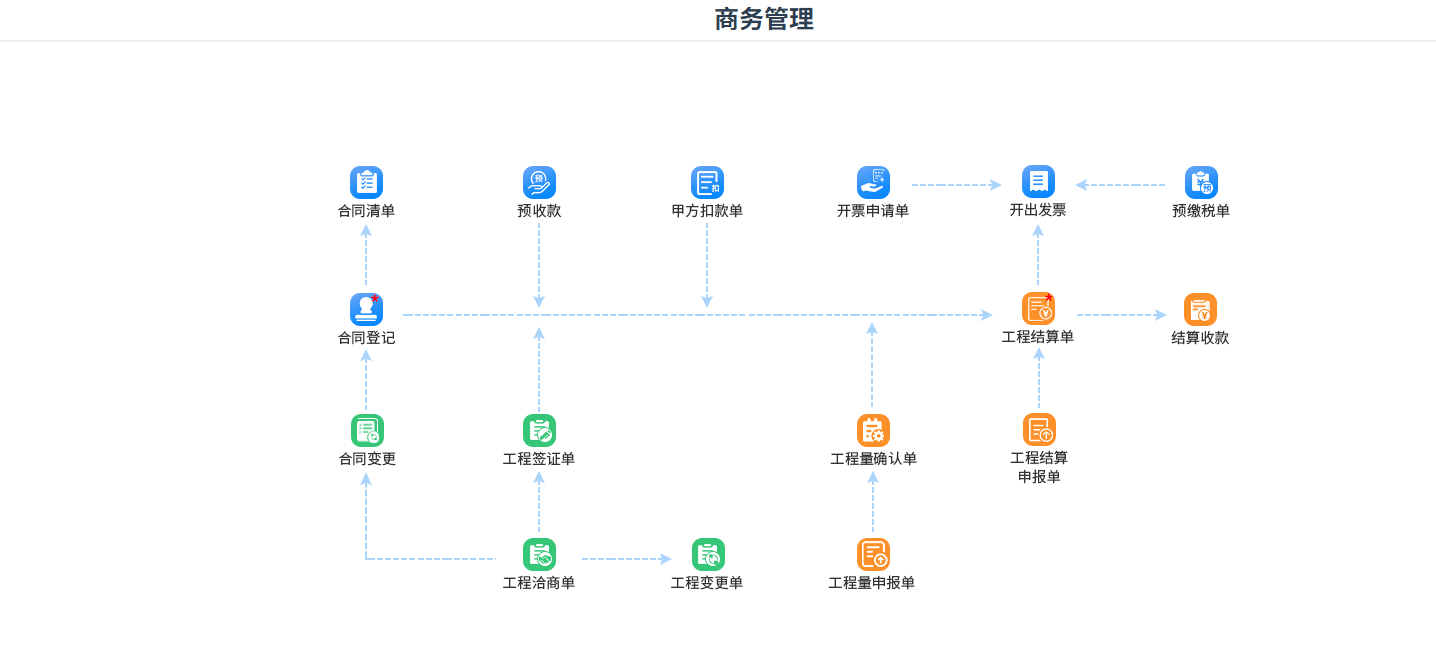Click the 商务管理 page title
The image size is (1436, 657).
pos(764,19)
